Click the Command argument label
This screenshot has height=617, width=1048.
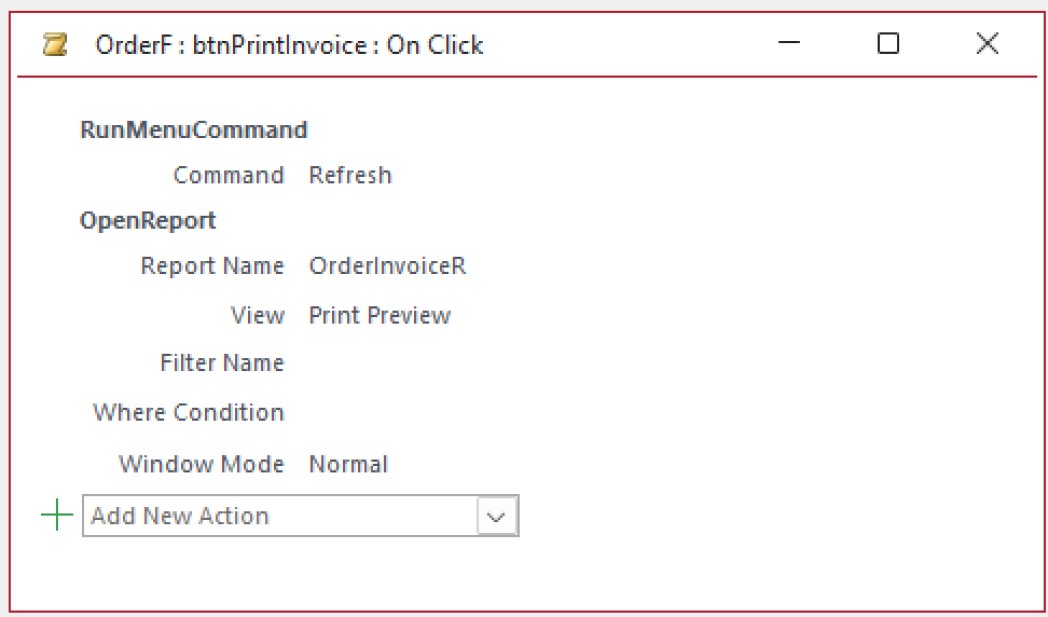pyautogui.click(x=229, y=174)
